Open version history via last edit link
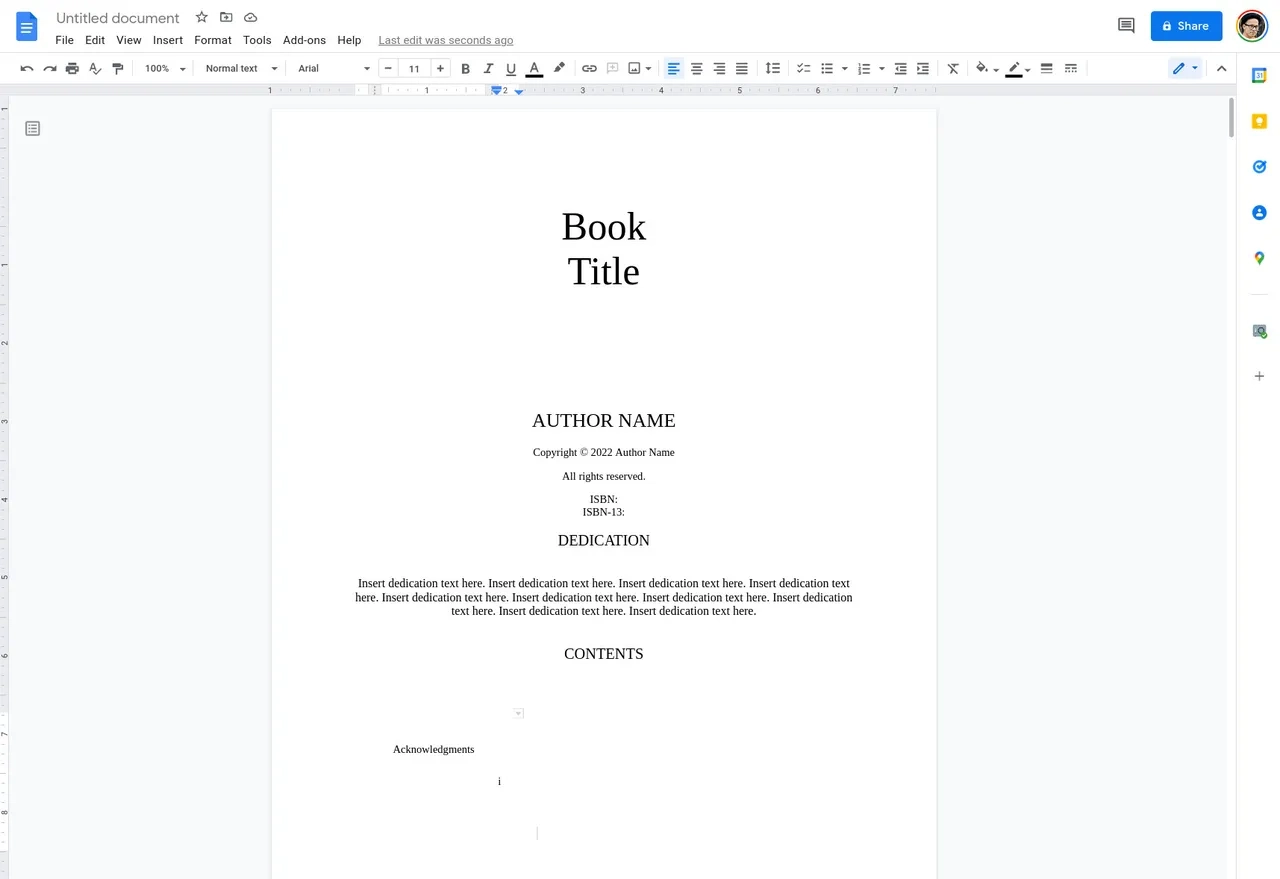This screenshot has width=1280, height=879. click(445, 40)
